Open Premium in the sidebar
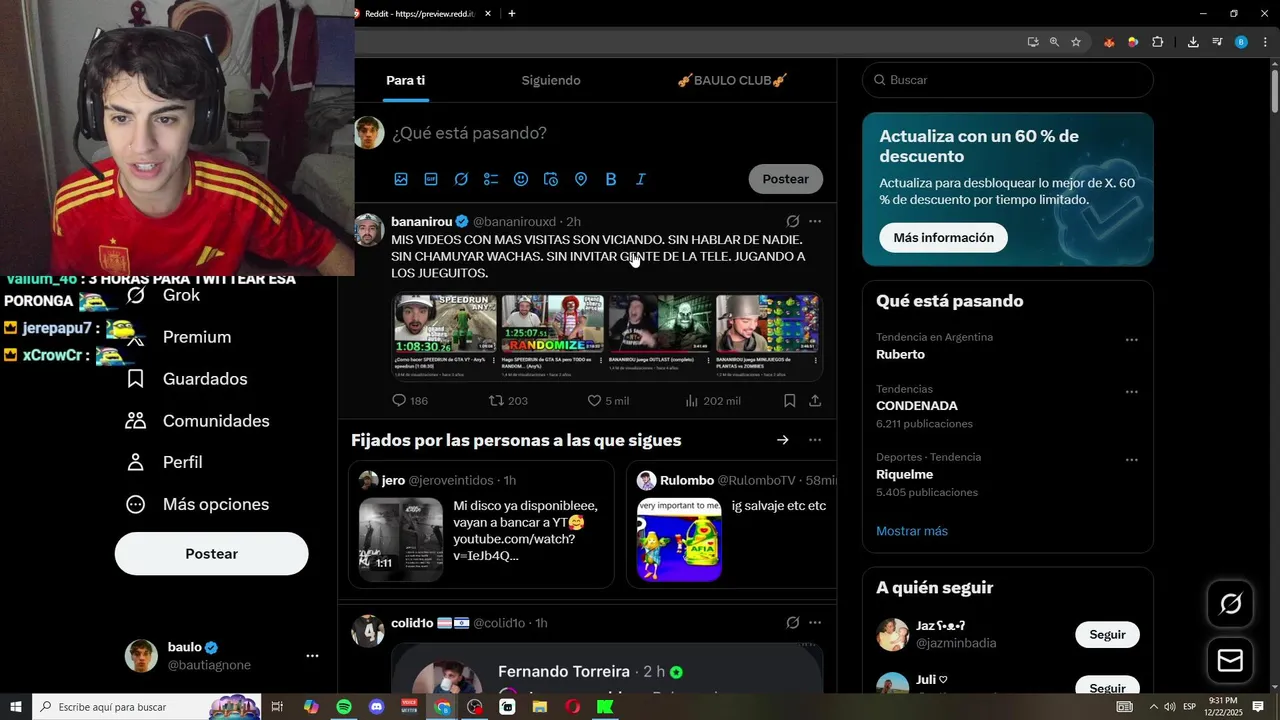This screenshot has height=720, width=1280. click(179, 337)
